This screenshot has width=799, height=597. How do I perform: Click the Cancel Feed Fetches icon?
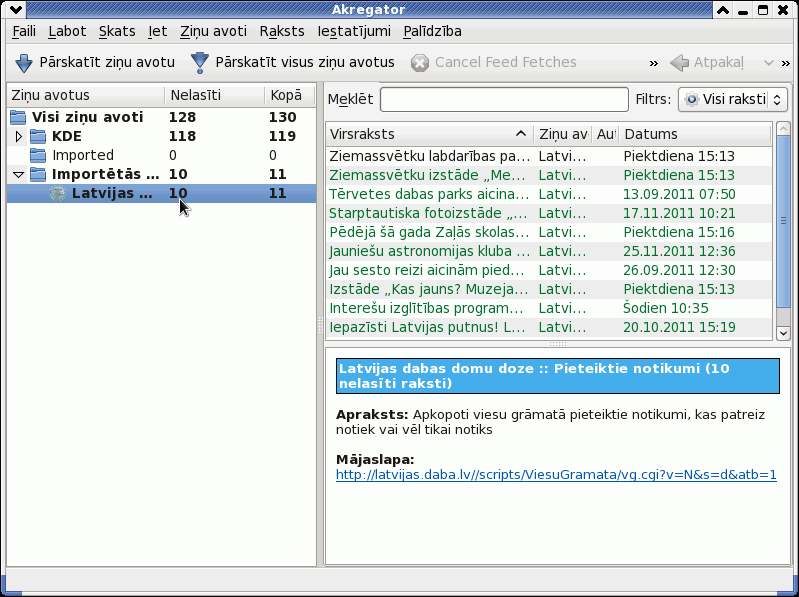point(419,63)
